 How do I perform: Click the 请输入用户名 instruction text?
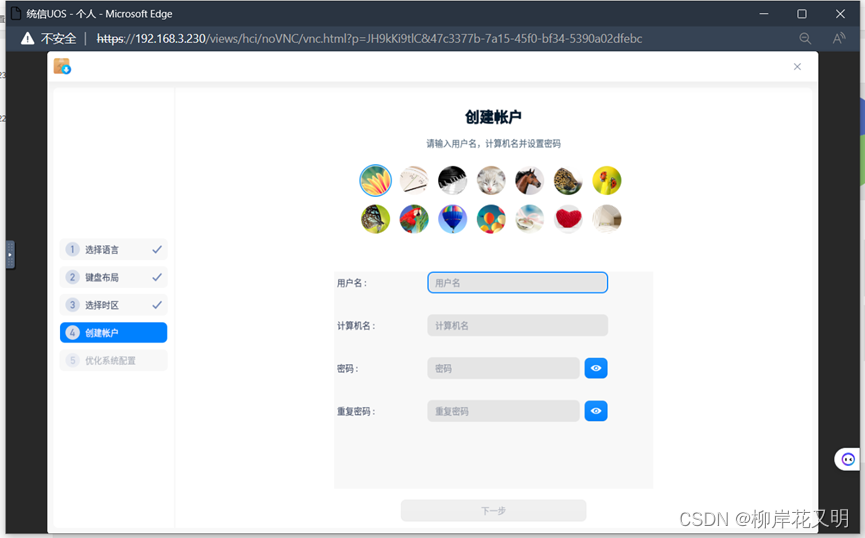(x=493, y=143)
